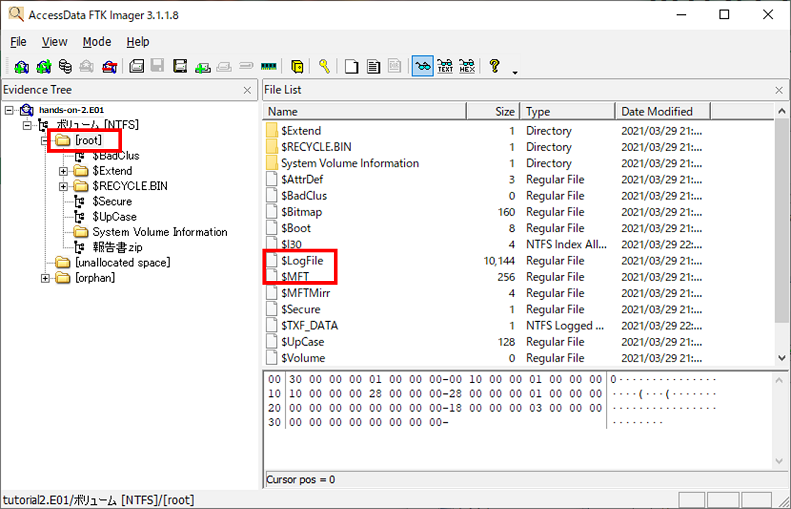791x509 pixels.
Task: Select $BadClus in the Evidence Tree
Action: point(116,155)
